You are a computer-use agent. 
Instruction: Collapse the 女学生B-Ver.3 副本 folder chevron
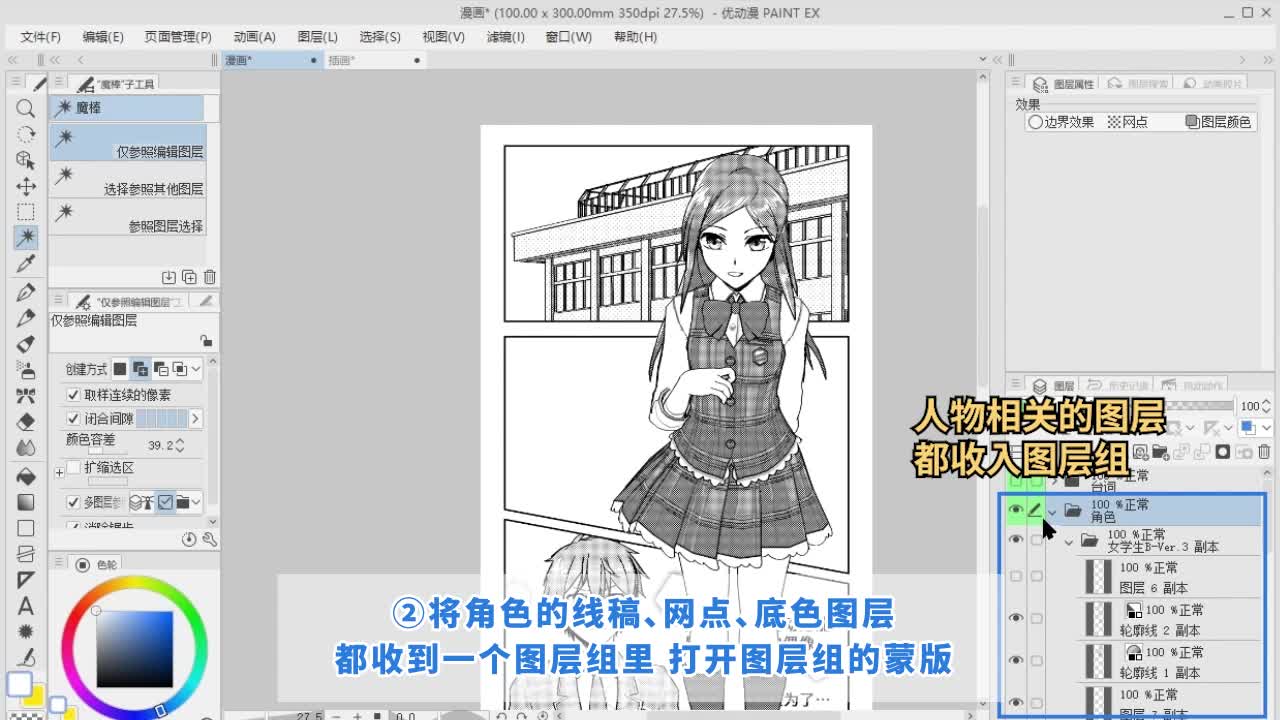click(x=1069, y=541)
